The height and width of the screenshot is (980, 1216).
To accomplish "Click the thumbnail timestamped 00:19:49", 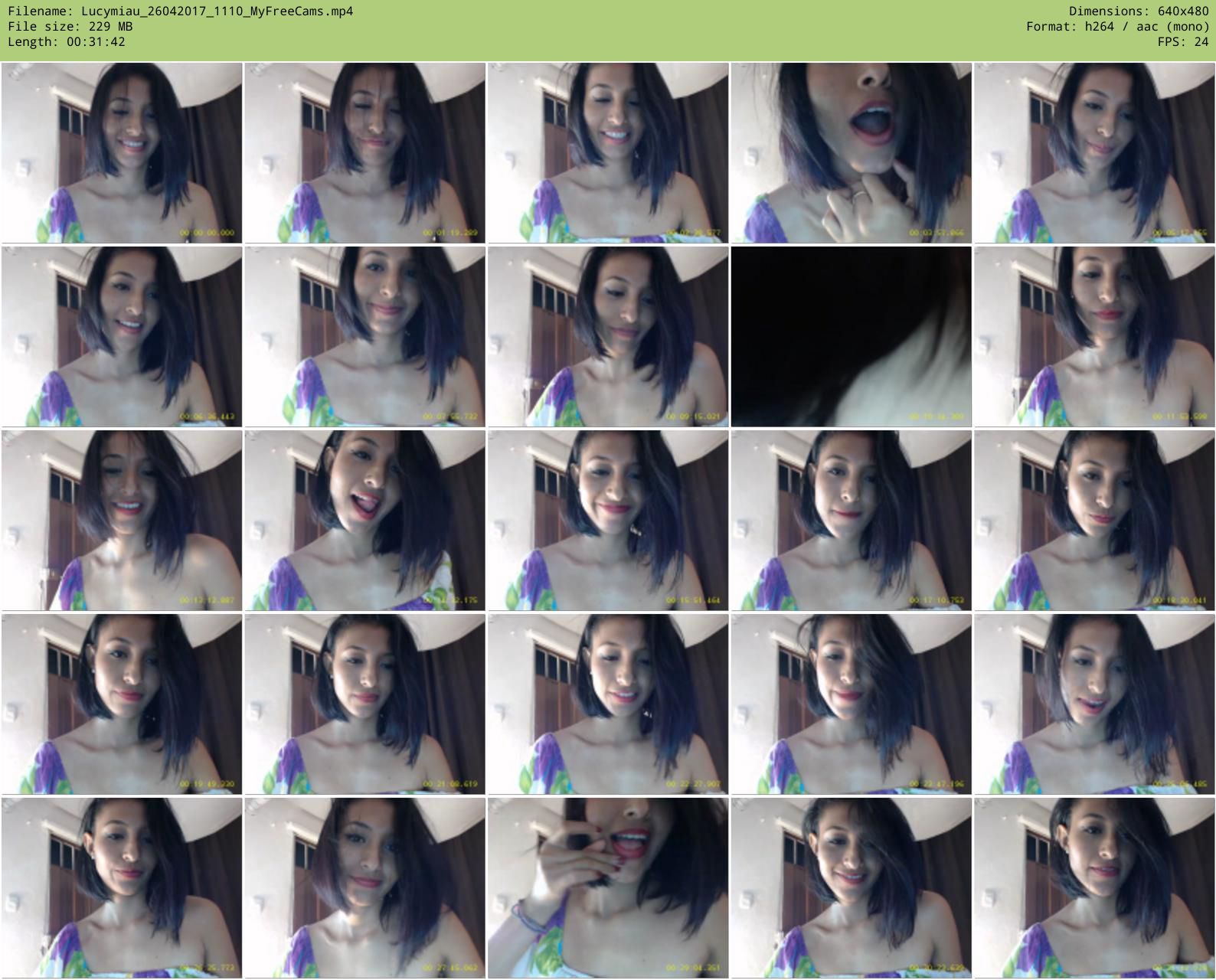I will tap(122, 704).
